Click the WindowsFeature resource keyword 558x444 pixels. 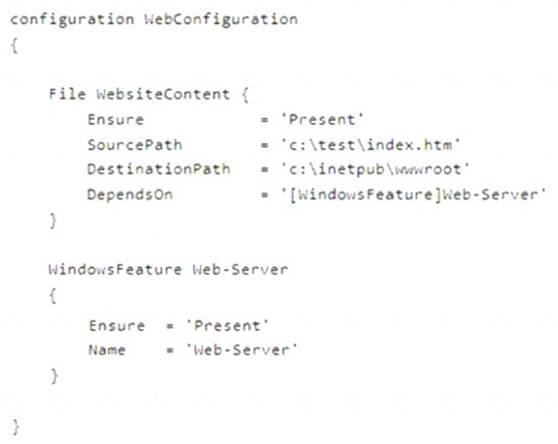pyautogui.click(x=115, y=270)
